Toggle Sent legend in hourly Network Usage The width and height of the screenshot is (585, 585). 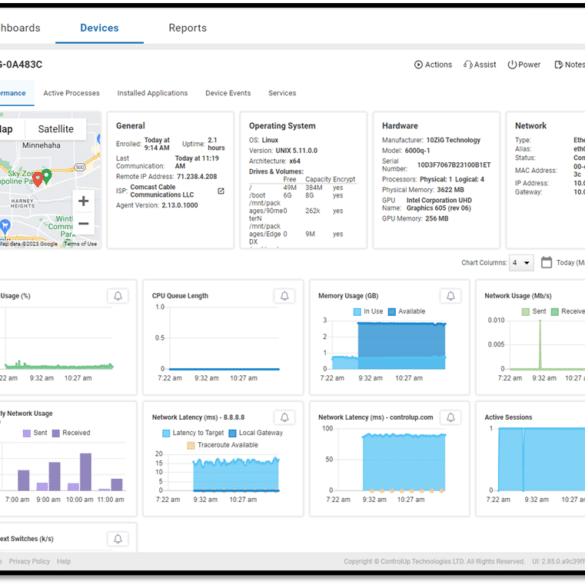click(x=35, y=433)
